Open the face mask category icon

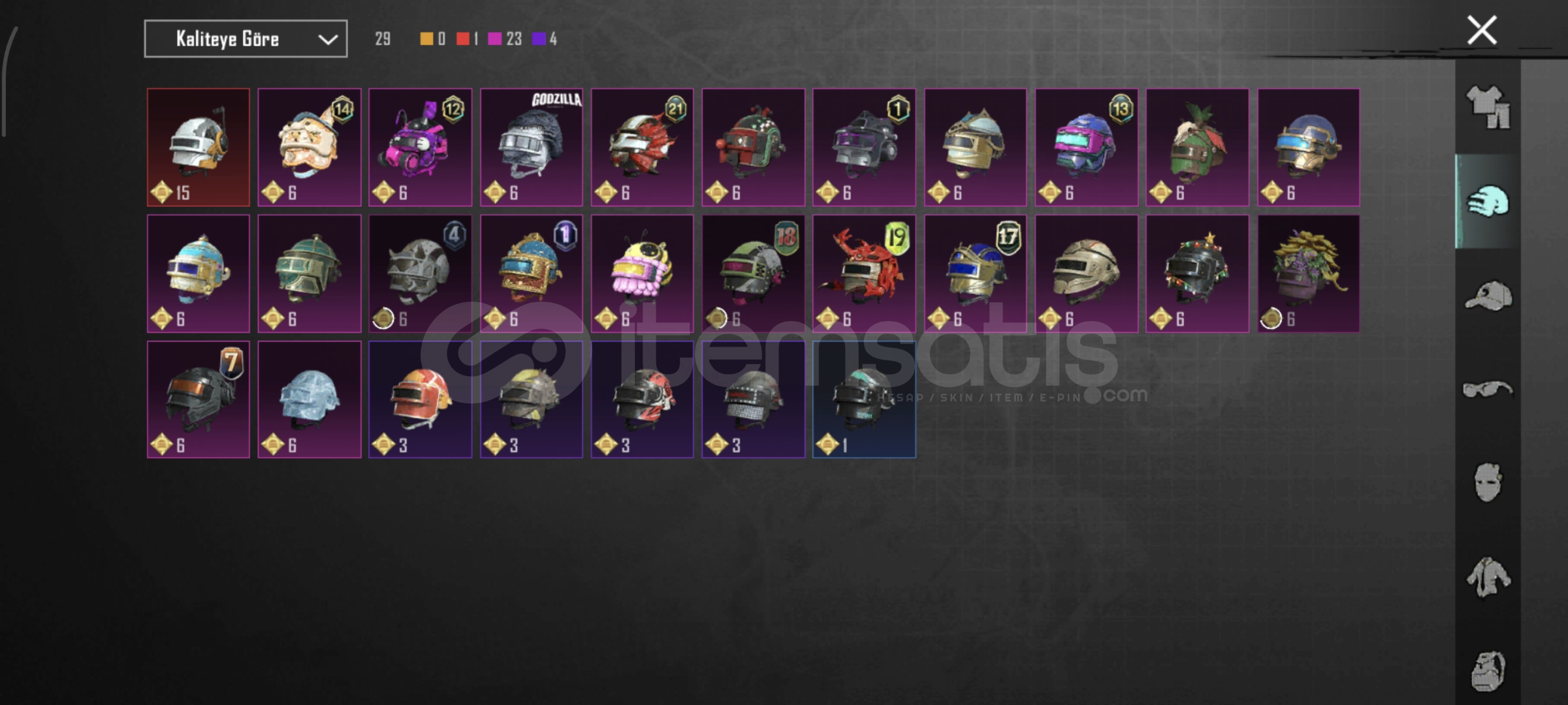point(1488,482)
